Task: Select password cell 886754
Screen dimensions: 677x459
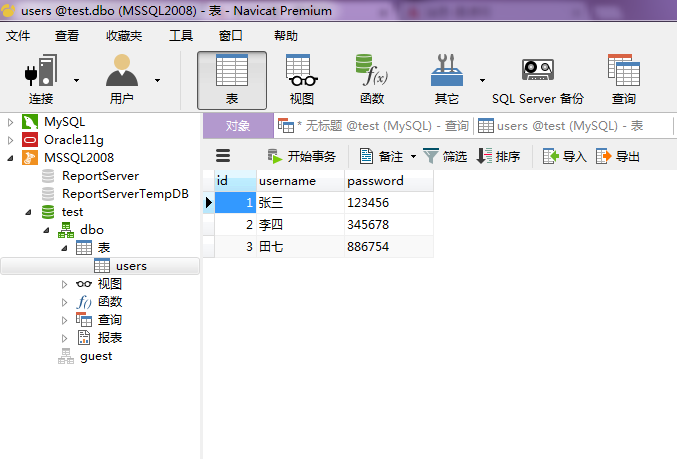Action: coord(389,247)
